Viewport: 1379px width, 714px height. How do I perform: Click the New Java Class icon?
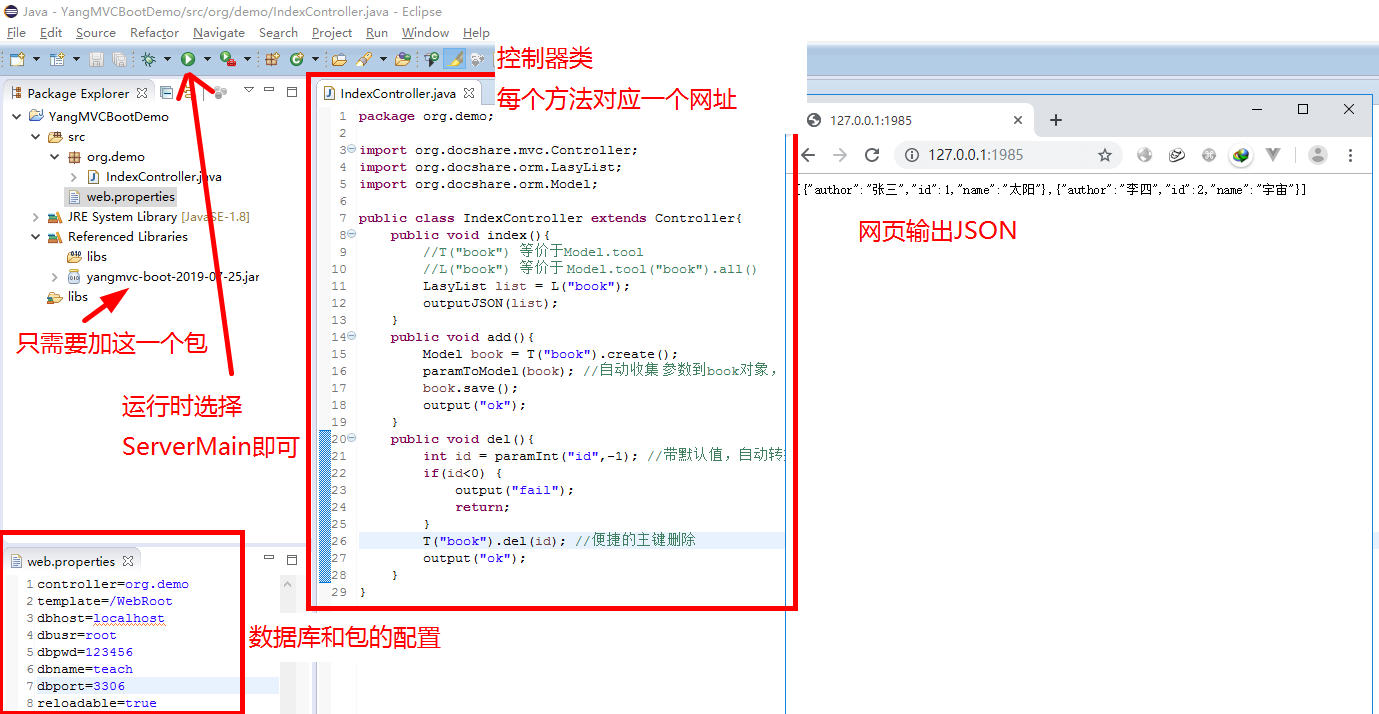(x=297, y=59)
